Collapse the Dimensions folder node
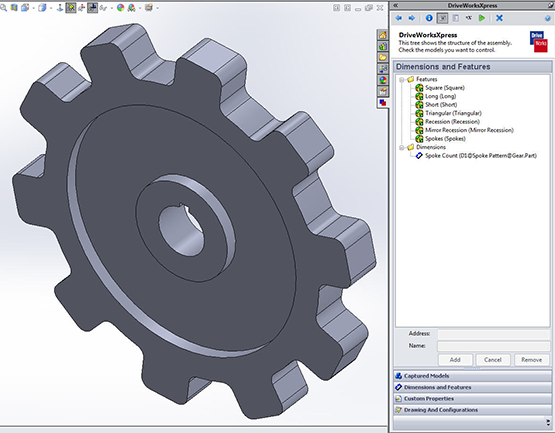 click(402, 148)
